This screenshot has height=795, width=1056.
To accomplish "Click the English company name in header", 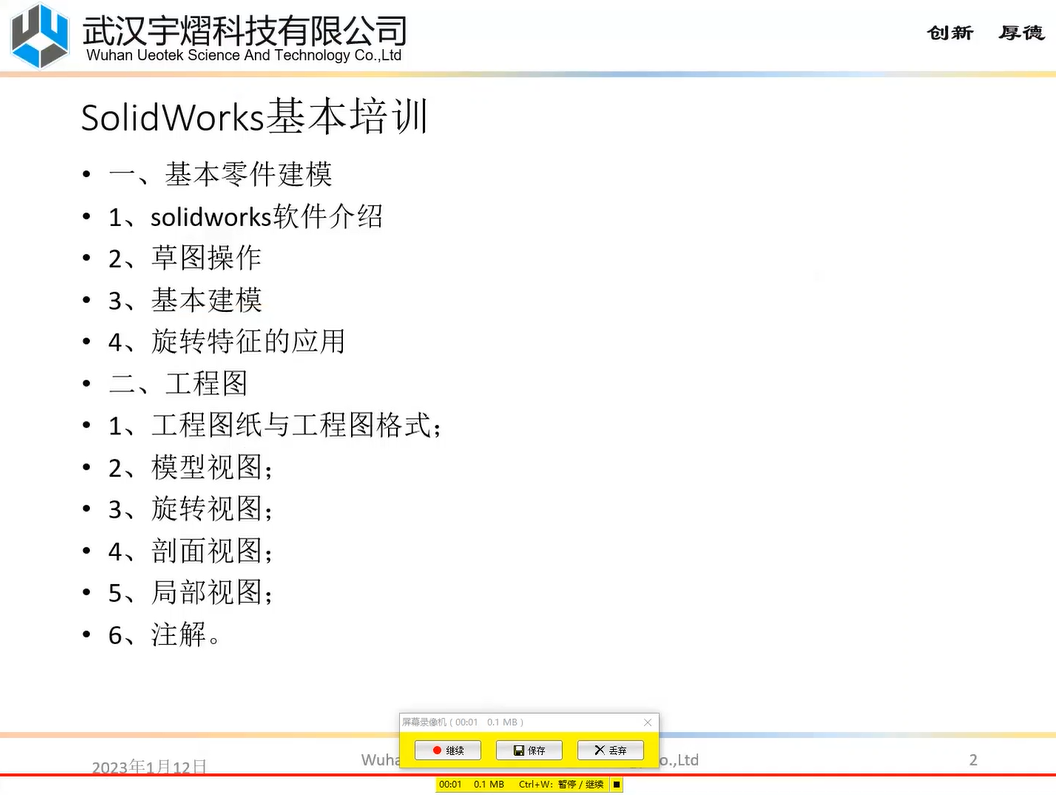I will pos(244,55).
